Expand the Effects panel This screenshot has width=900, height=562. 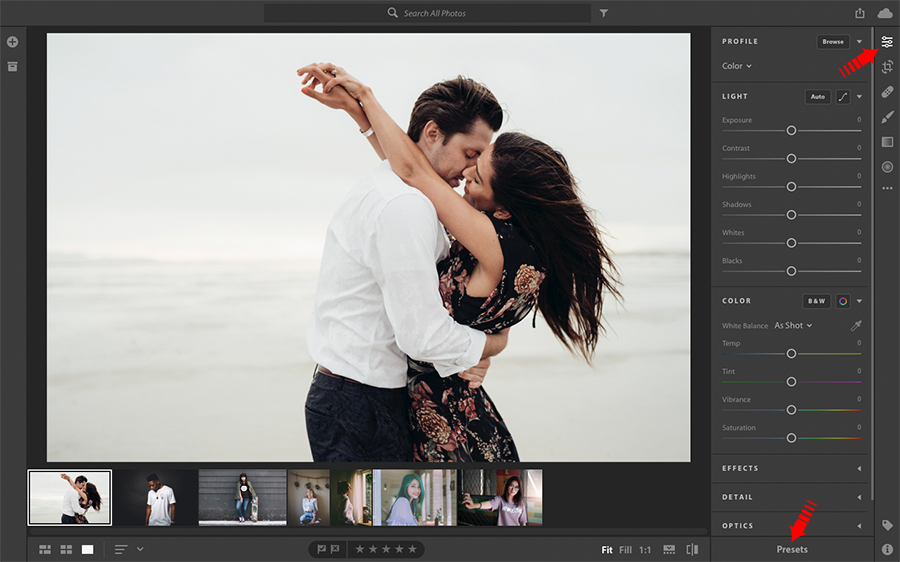(x=790, y=468)
